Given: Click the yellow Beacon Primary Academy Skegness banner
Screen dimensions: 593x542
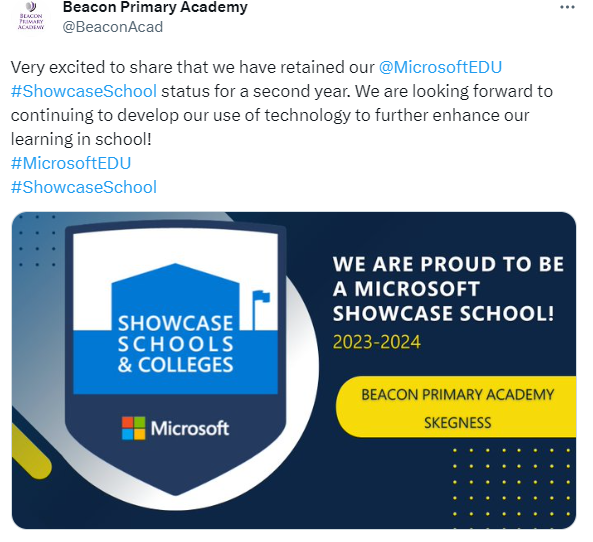Looking at the screenshot, I should pyautogui.click(x=456, y=407).
